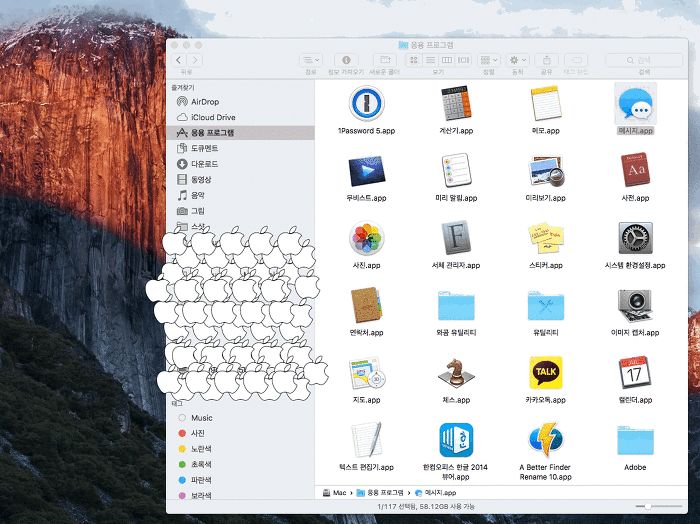
Task: Select 응용 프로그램 in the sidebar
Action: coord(240,133)
